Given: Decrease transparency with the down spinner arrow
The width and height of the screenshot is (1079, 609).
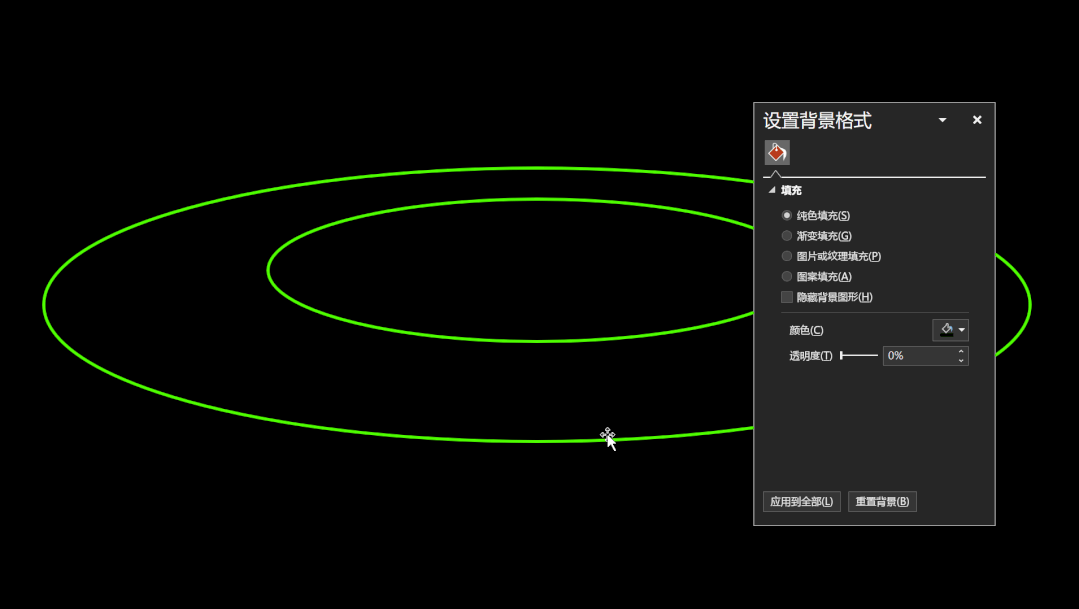Looking at the screenshot, I should (x=961, y=360).
